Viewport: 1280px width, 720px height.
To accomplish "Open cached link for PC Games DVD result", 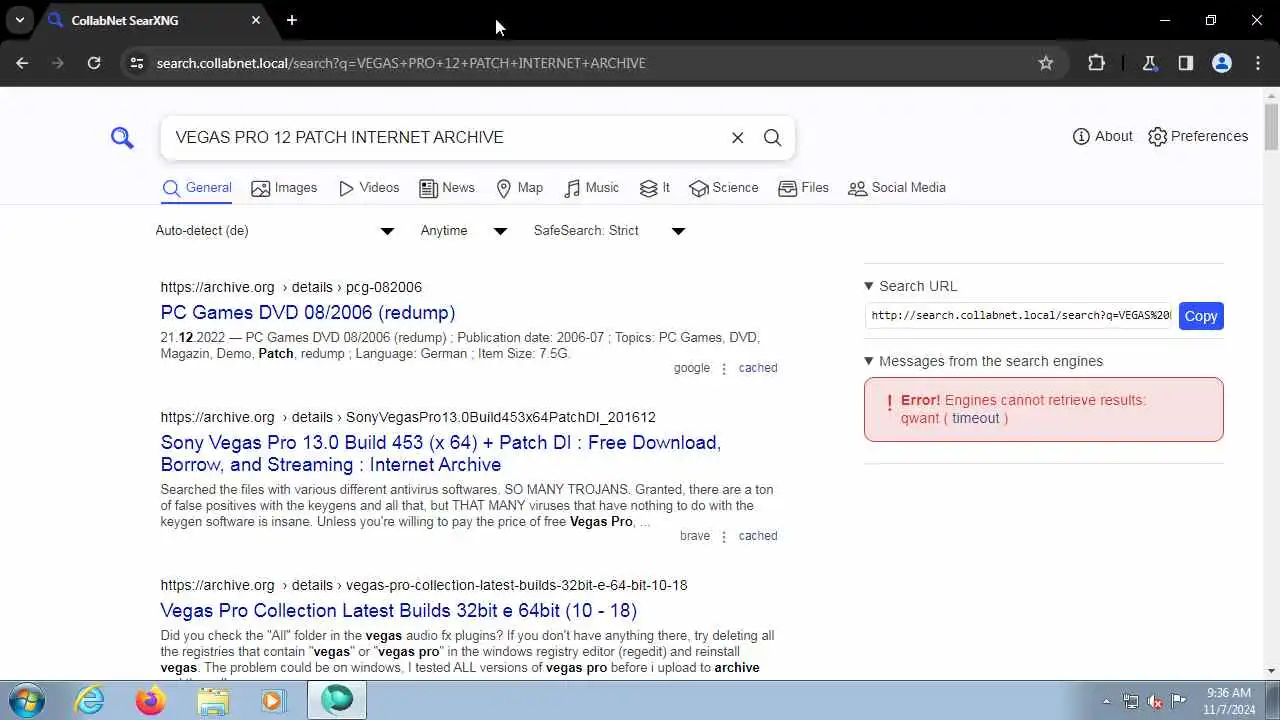I will pyautogui.click(x=758, y=368).
